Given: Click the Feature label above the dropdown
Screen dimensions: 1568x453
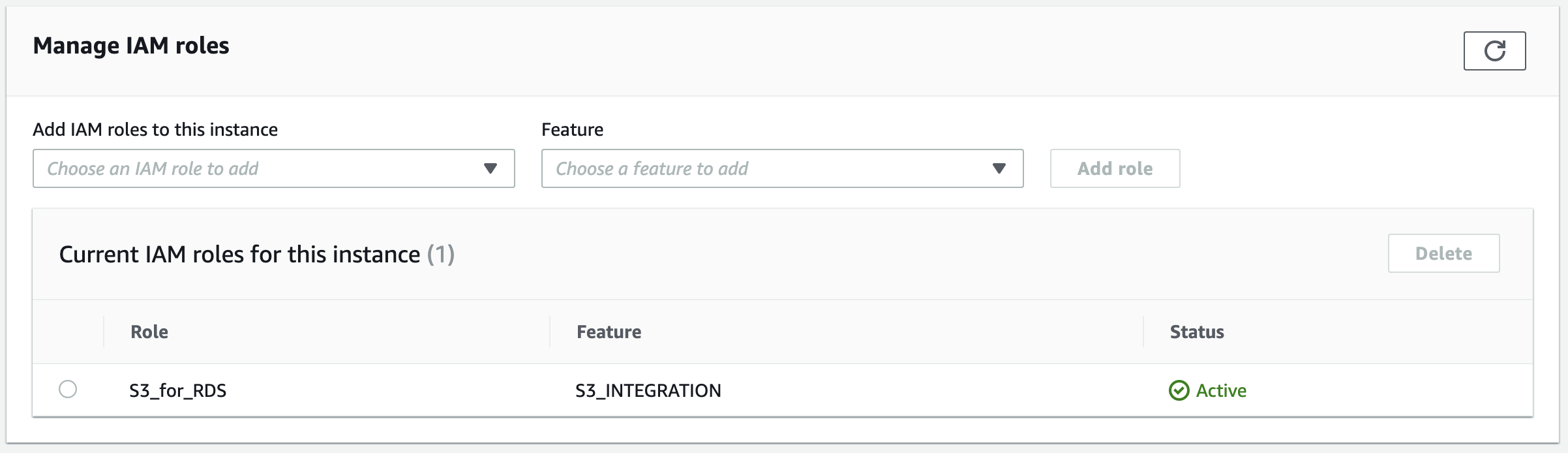Looking at the screenshot, I should click(x=572, y=130).
